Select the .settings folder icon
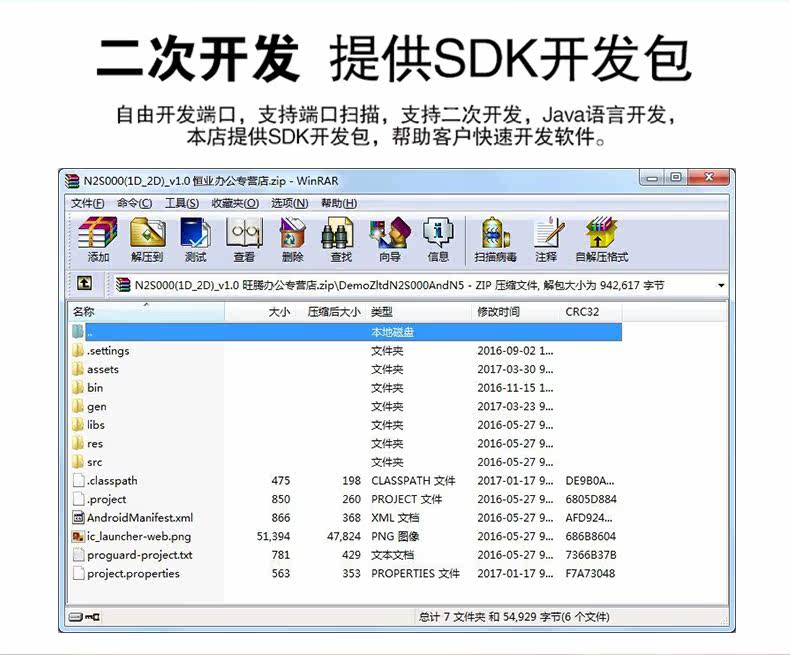 [x=78, y=351]
